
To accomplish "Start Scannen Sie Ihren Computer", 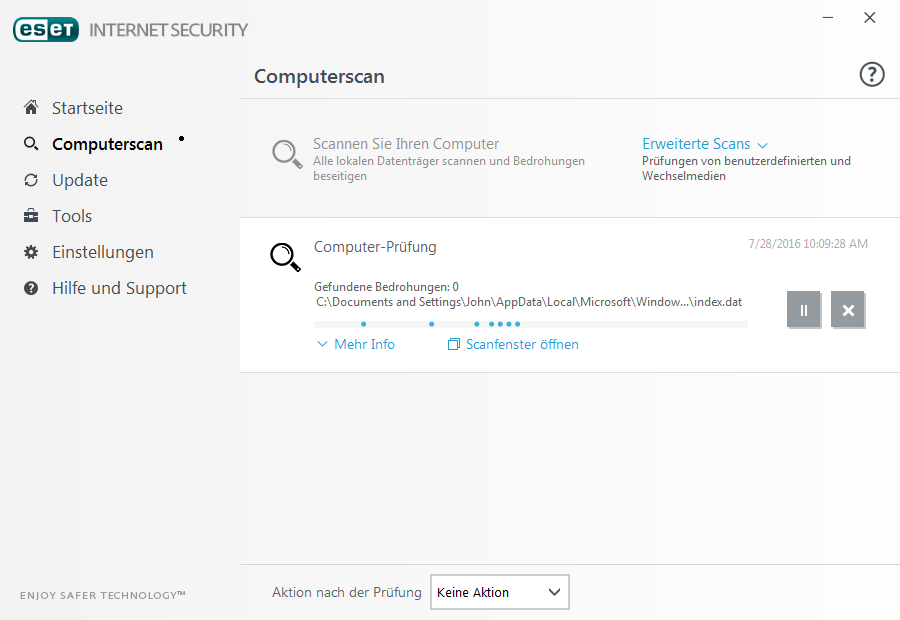I will [406, 144].
